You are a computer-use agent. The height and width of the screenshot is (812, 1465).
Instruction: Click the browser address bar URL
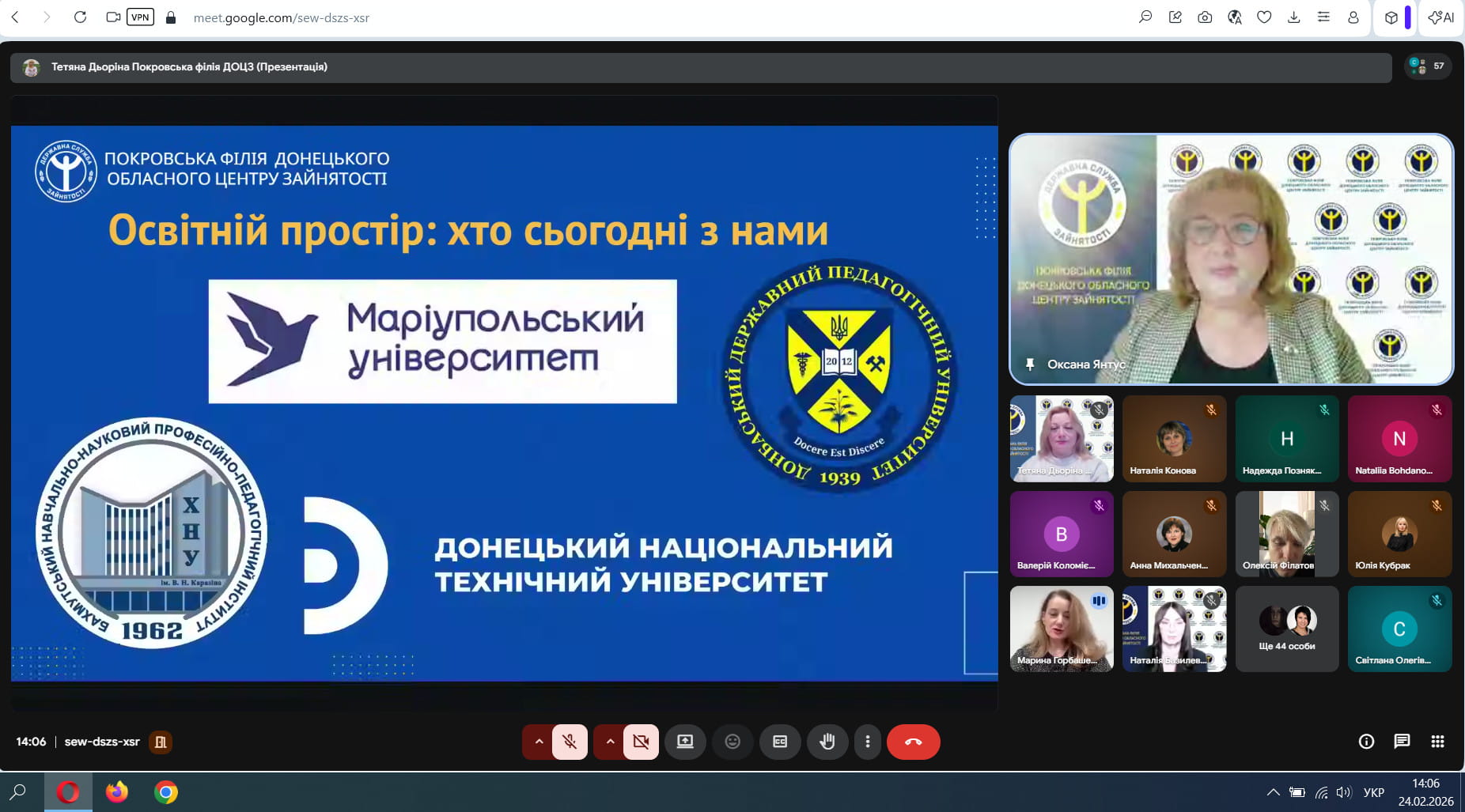[282, 17]
